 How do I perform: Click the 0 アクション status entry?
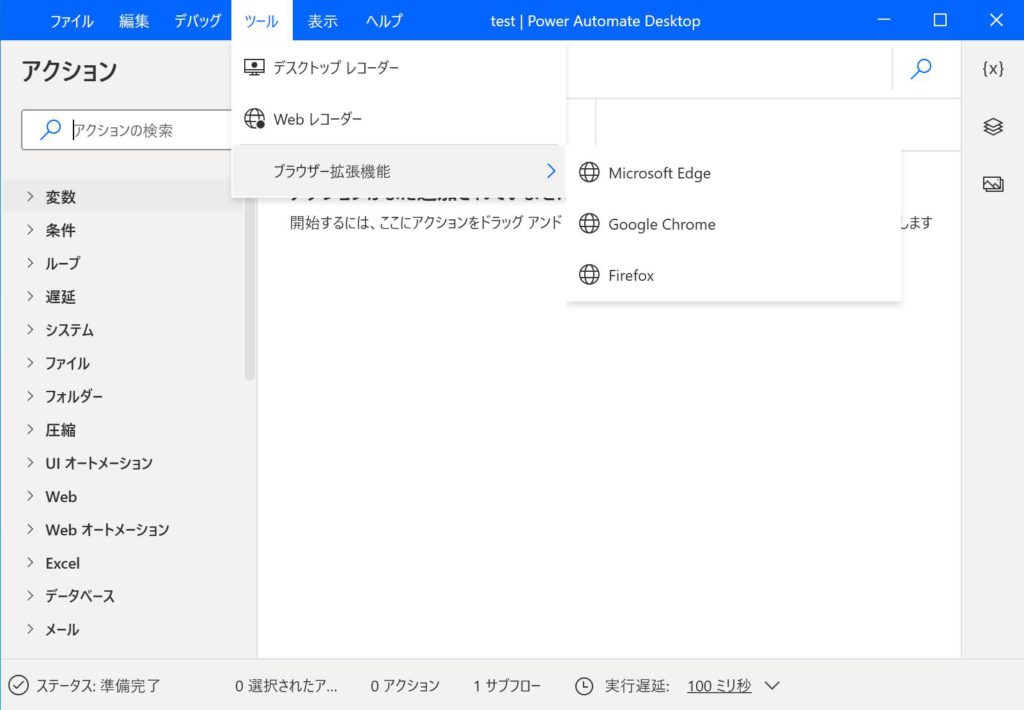tap(405, 686)
